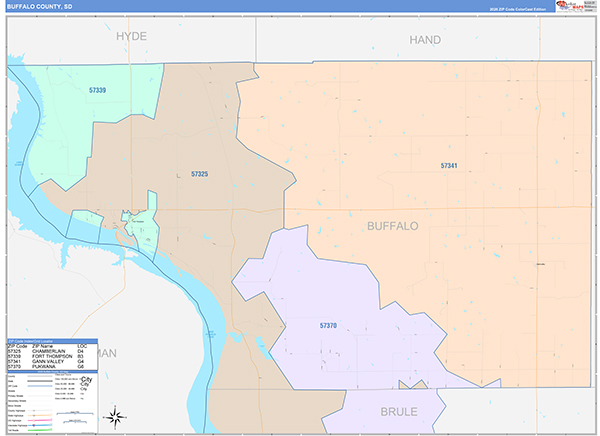This screenshot has width=600, height=436.
Task: Click the title text 'BUFFALO COUNTY, SD'
Action: point(39,7)
